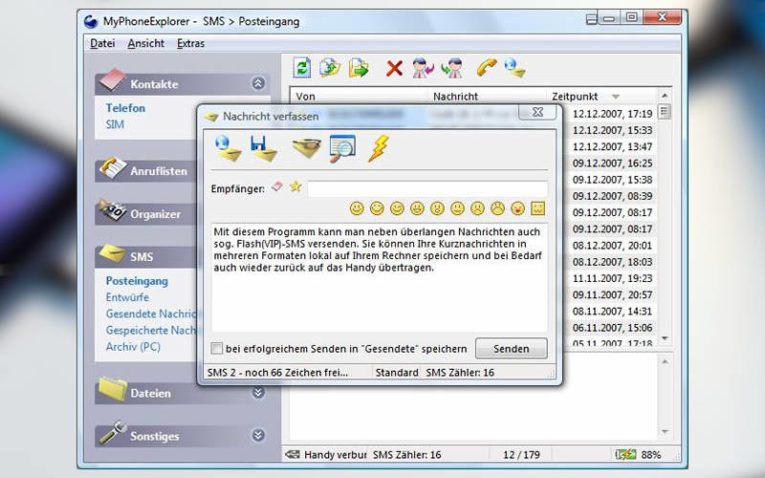Open SIM contacts in sidebar
Image resolution: width=765 pixels, height=478 pixels.
(115, 124)
